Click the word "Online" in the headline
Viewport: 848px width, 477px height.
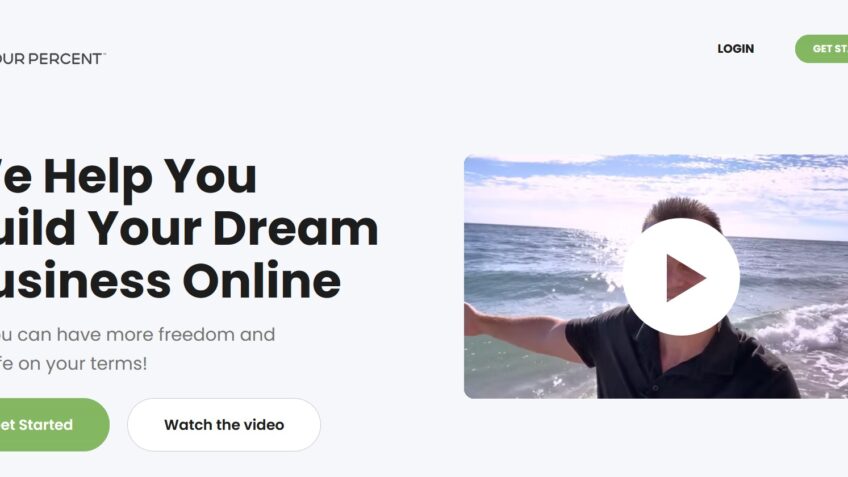pos(262,281)
